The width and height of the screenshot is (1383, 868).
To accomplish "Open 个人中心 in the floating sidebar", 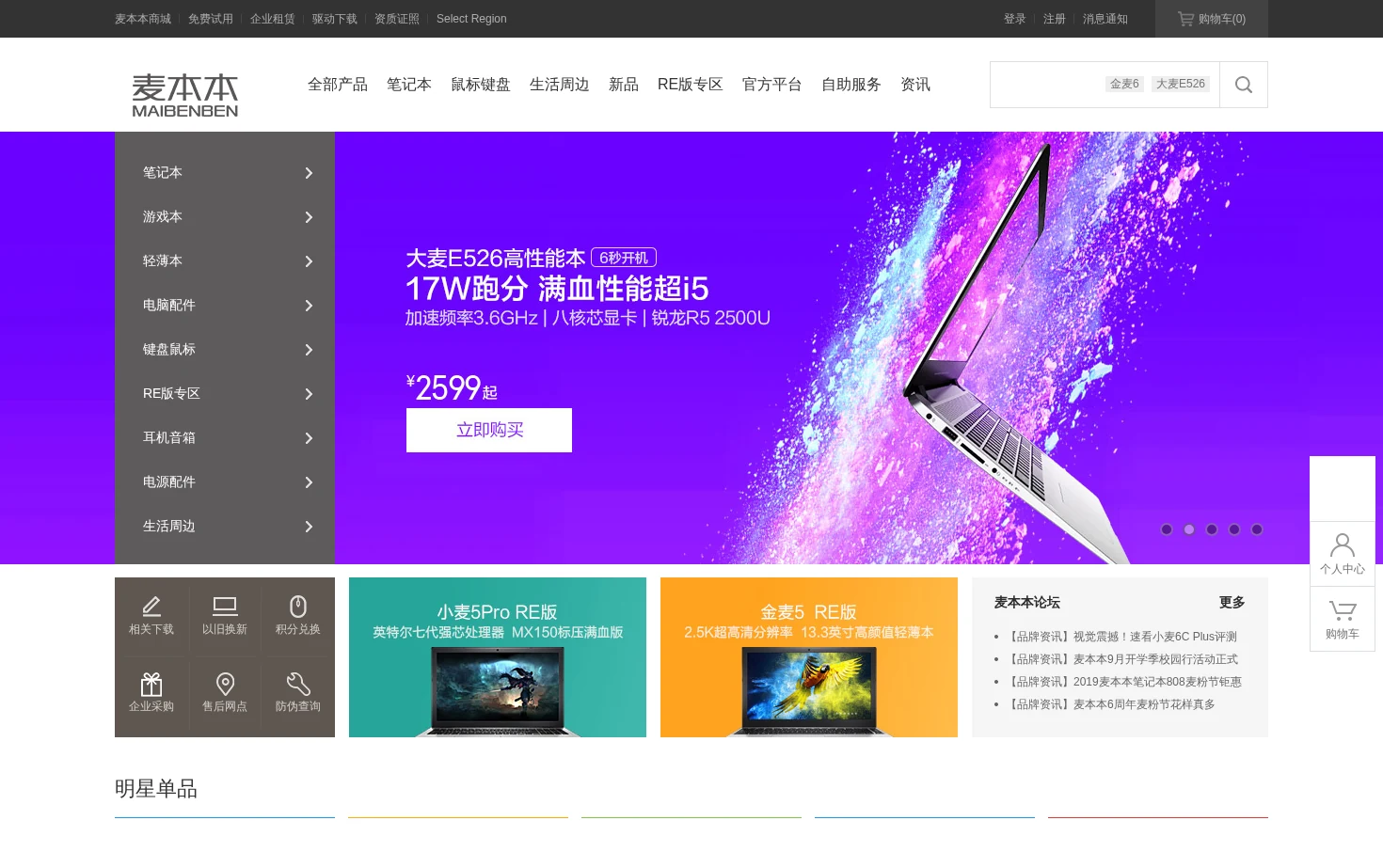I will (x=1343, y=554).
